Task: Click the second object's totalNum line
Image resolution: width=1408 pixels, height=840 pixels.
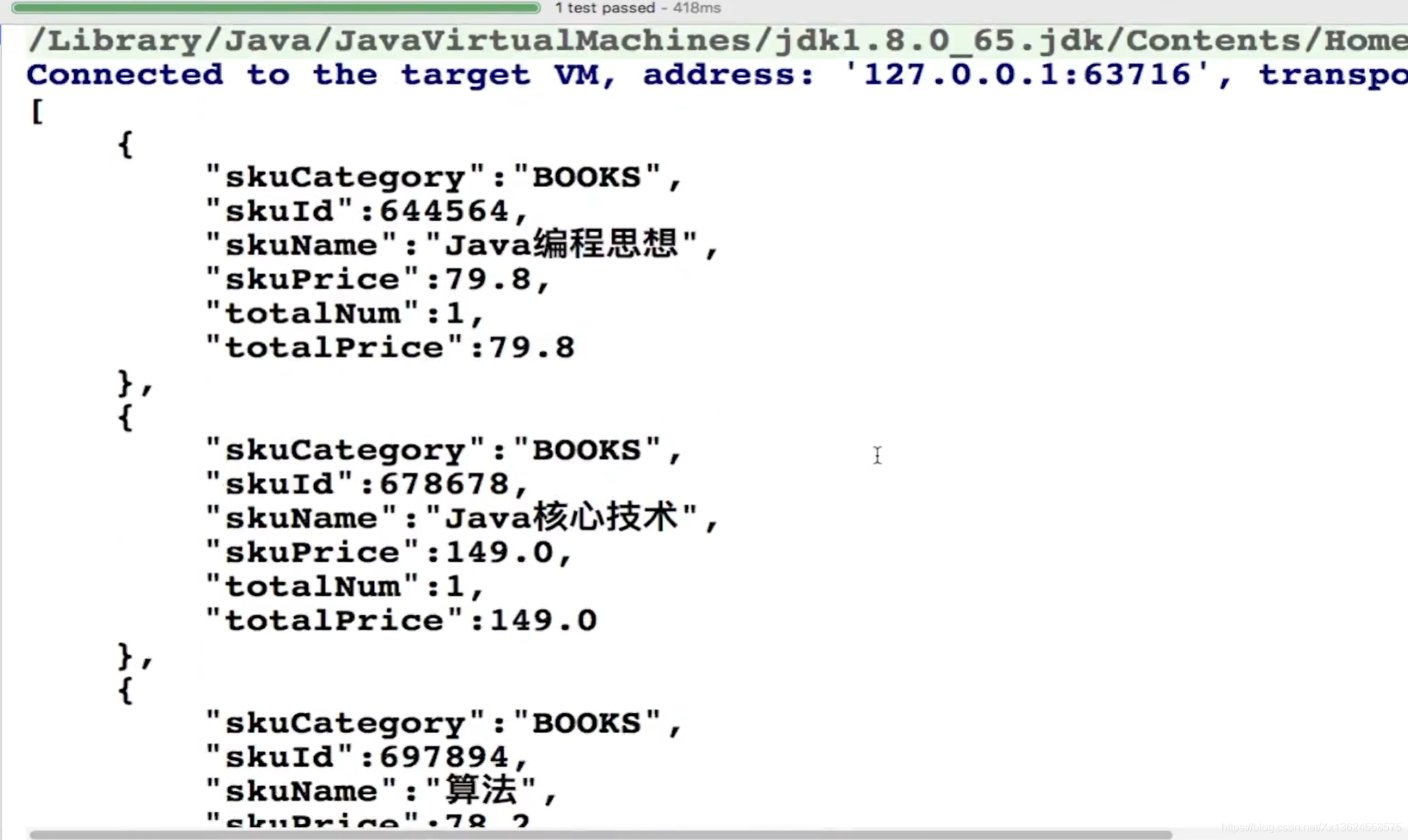Action: pyautogui.click(x=345, y=587)
